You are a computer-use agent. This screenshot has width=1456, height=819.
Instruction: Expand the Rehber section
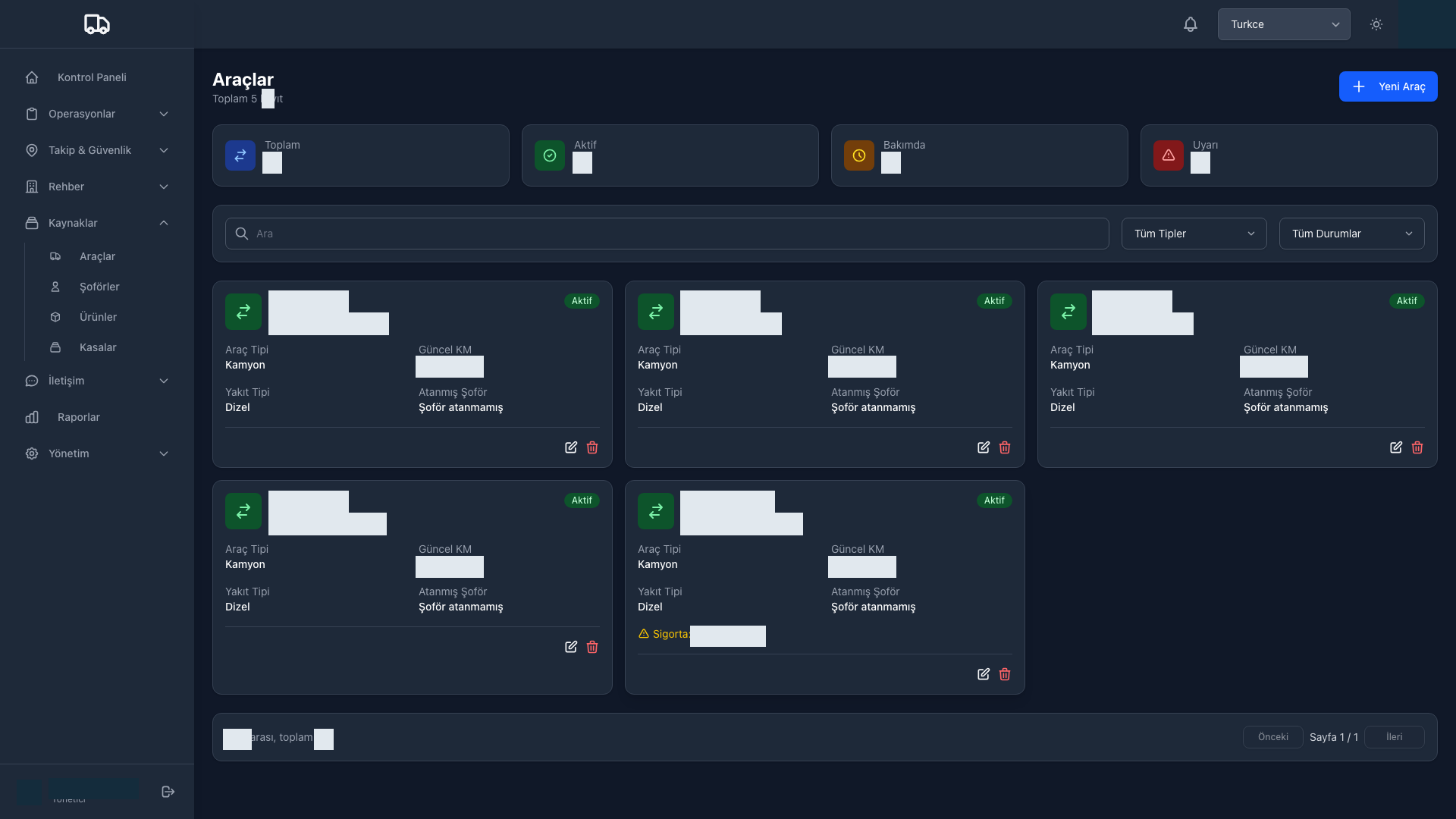pyautogui.click(x=97, y=187)
